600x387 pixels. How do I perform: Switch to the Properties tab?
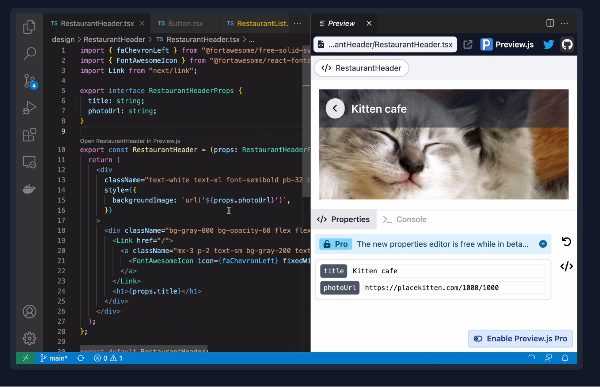coord(343,219)
